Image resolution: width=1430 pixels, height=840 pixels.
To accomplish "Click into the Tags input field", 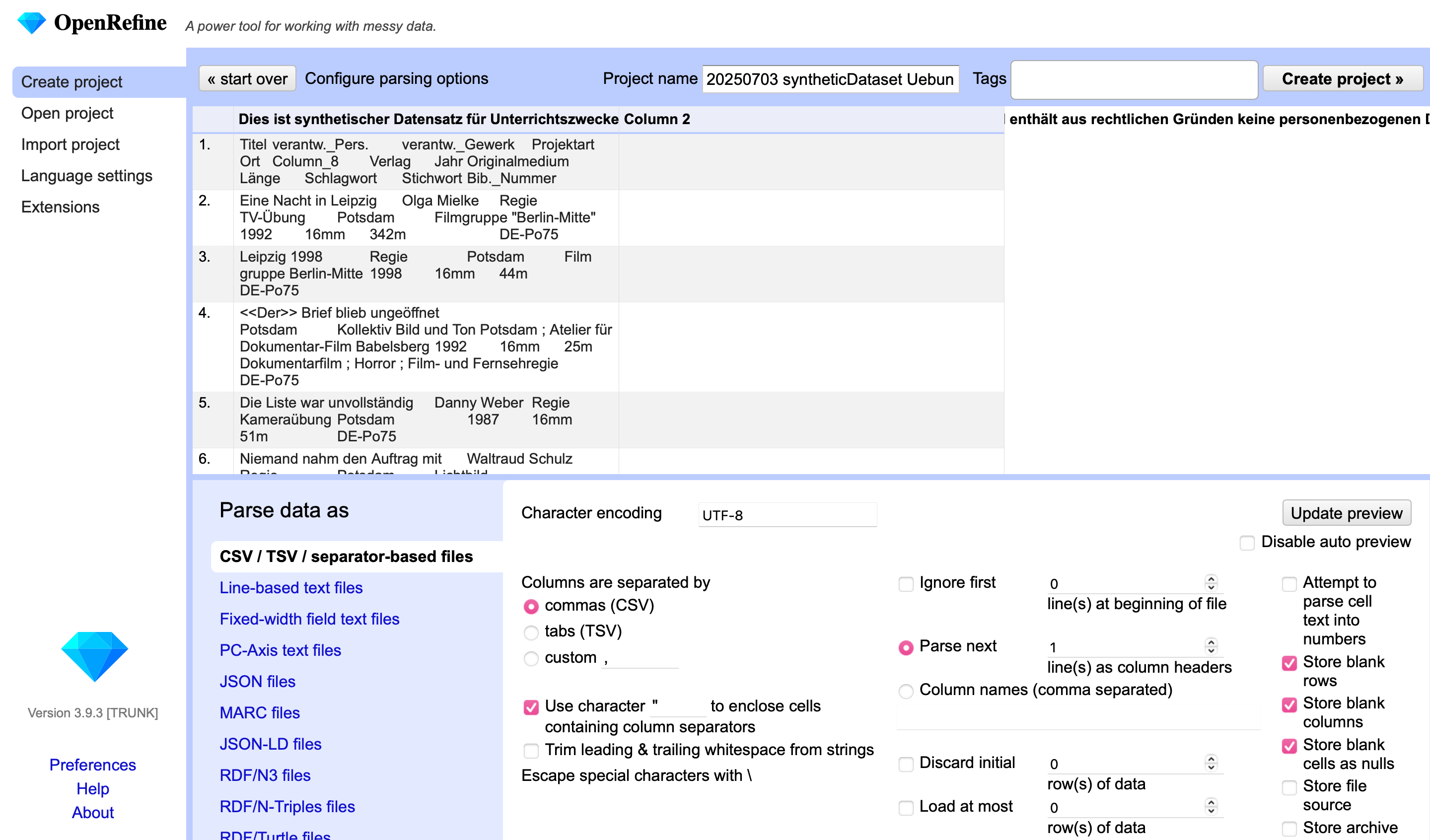I will (1135, 79).
